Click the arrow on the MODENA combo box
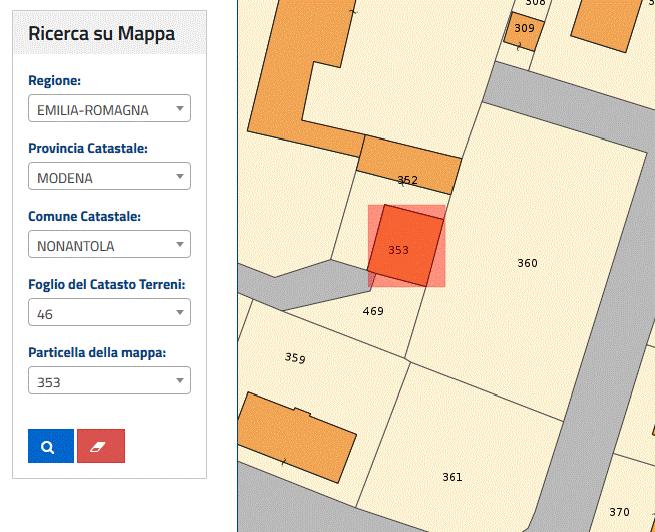This screenshot has height=532, width=655. pos(180,176)
